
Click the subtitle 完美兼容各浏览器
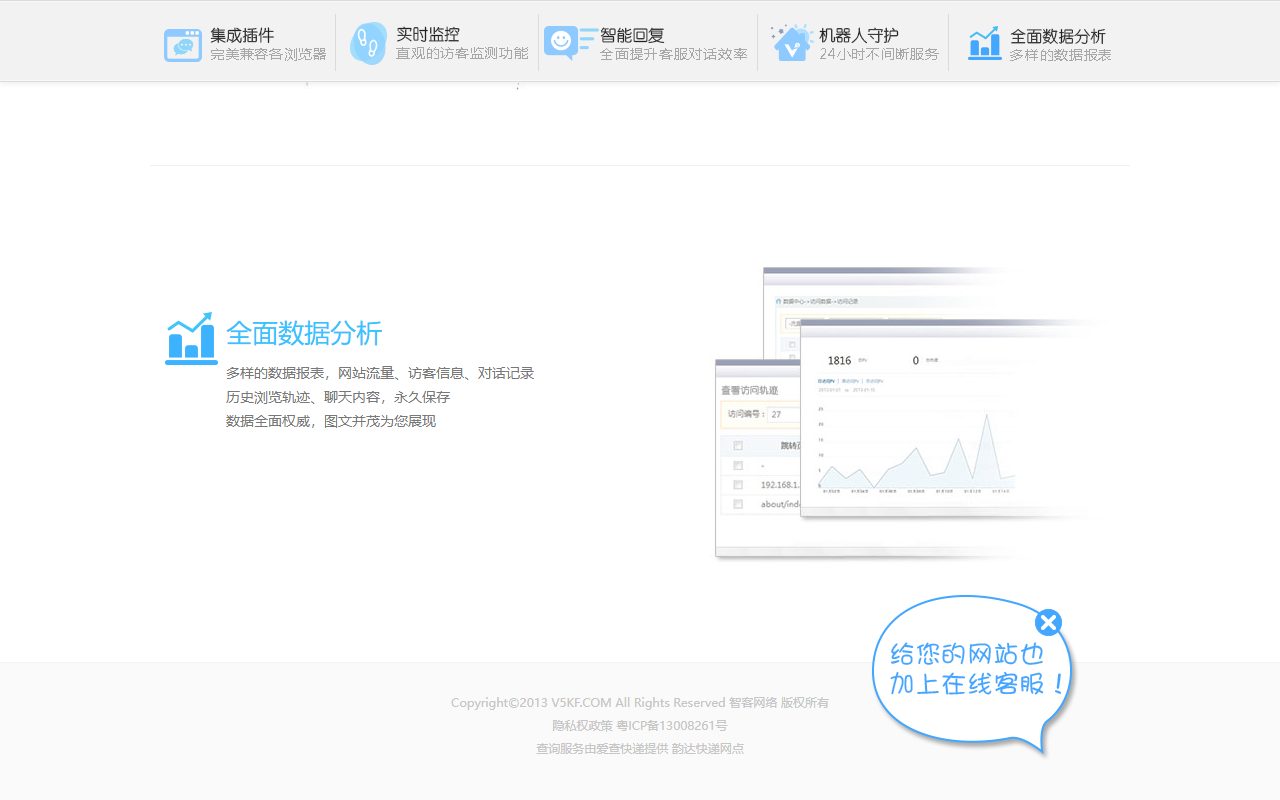[268, 54]
